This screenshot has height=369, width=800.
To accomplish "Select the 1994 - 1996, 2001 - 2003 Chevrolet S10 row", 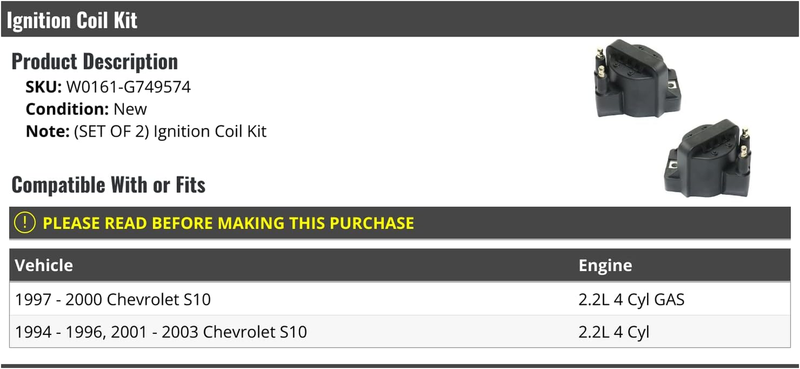I will pyautogui.click(x=400, y=332).
